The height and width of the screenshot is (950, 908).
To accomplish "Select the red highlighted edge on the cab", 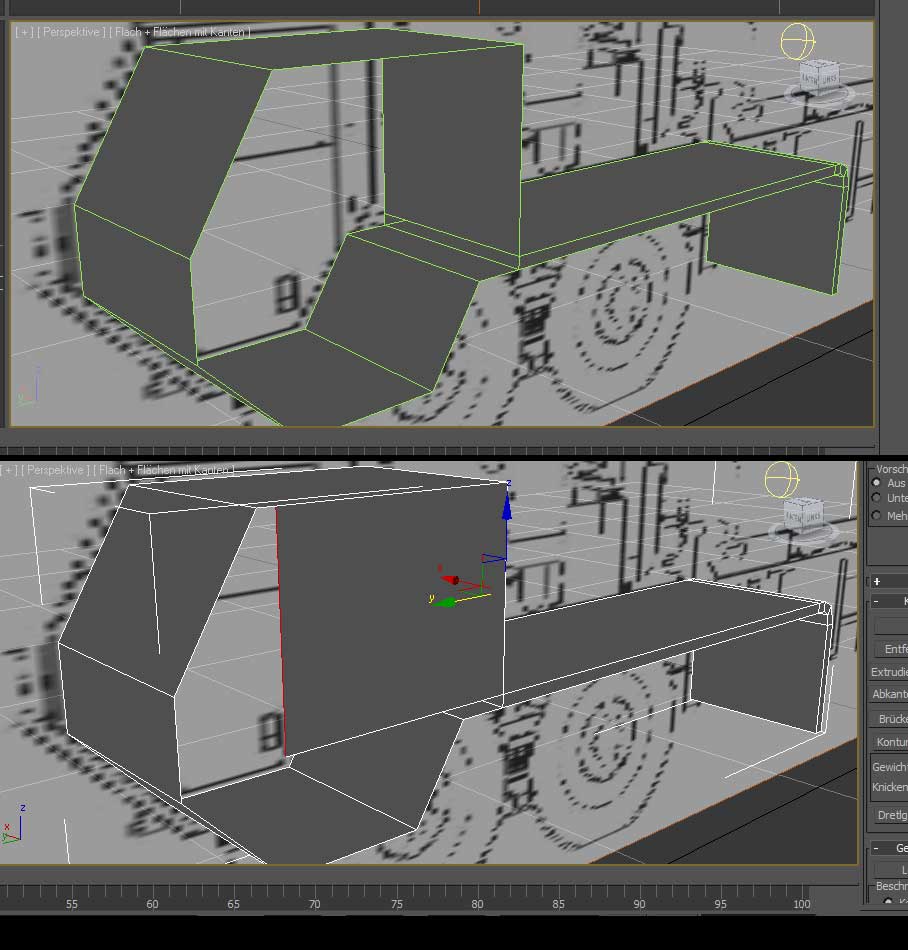I will coord(280,630).
